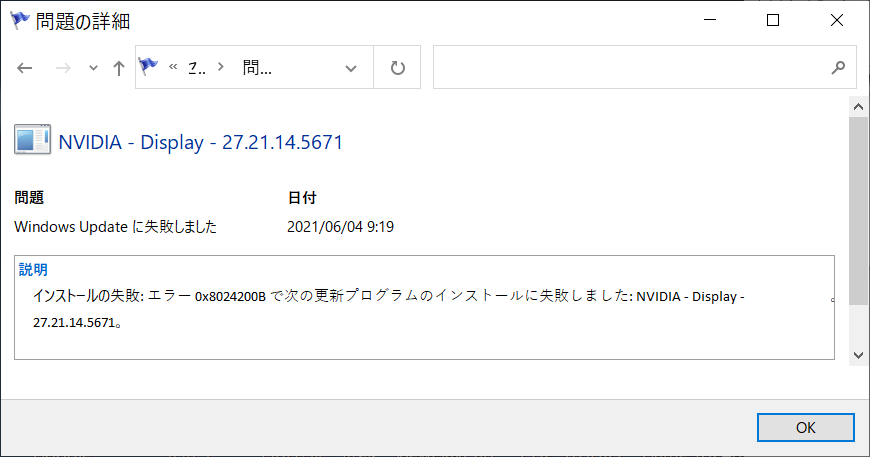This screenshot has height=457, width=870.
Task: Select 'Windows Update に失敗しました' text
Action: point(115,227)
